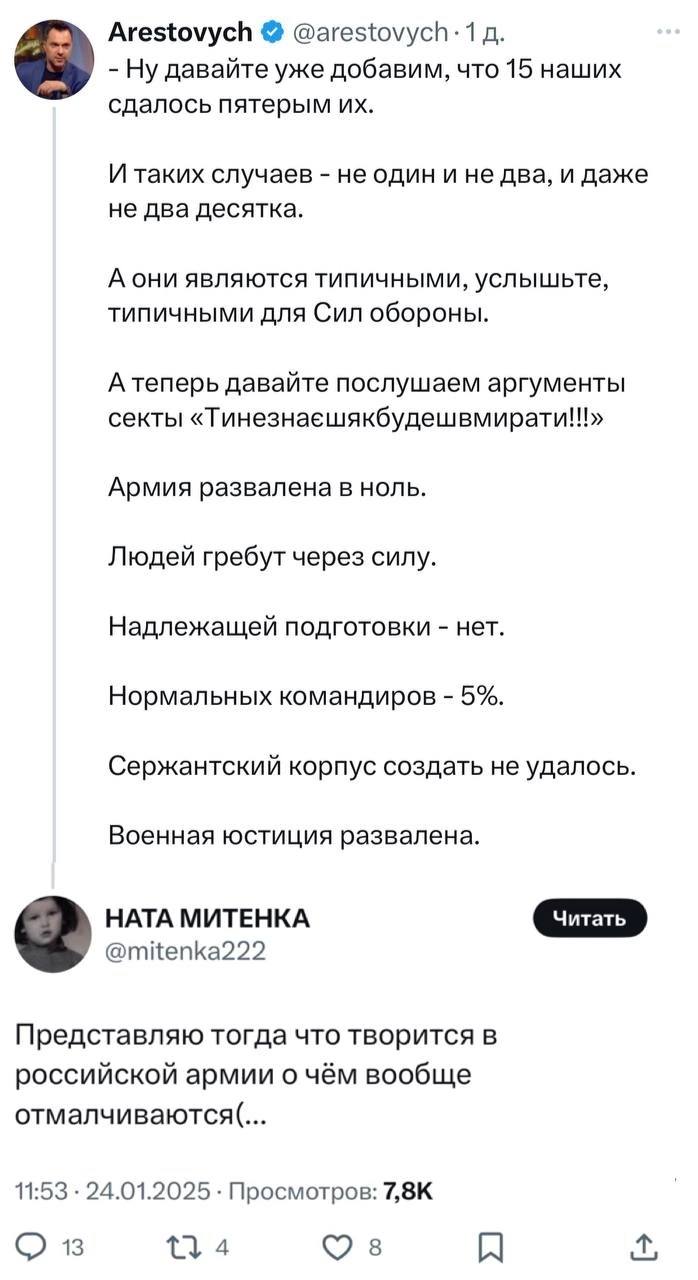
Task: Open the Arestovych display name link
Action: [x=179, y=33]
